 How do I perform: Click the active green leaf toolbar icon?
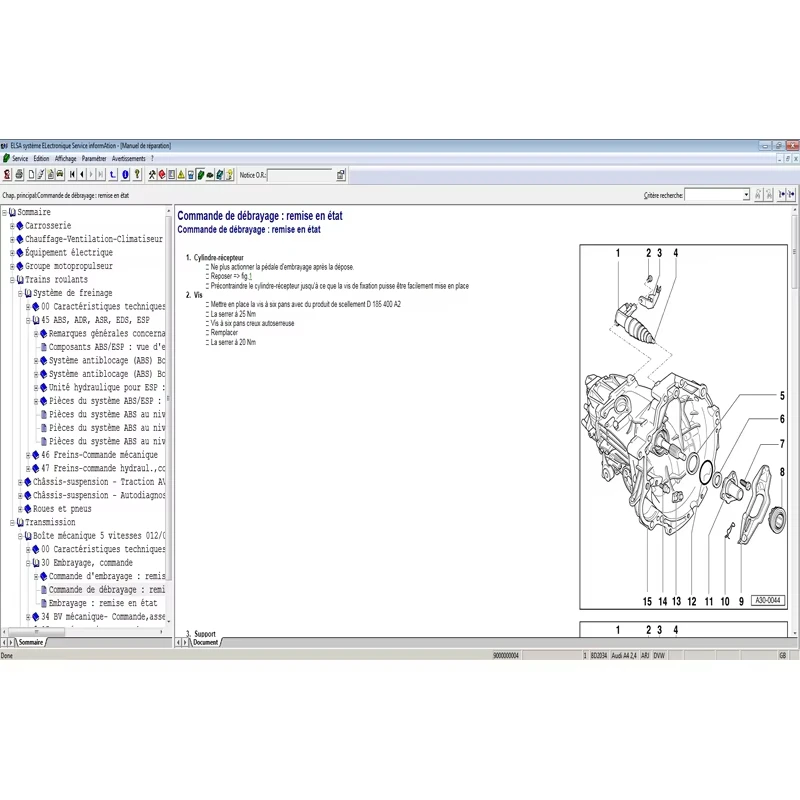(201, 175)
